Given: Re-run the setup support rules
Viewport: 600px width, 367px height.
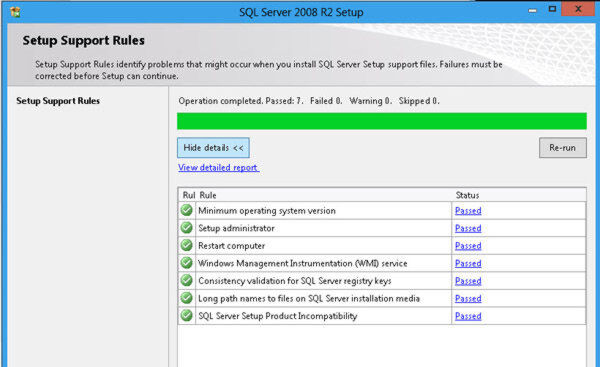Looking at the screenshot, I should 562,148.
